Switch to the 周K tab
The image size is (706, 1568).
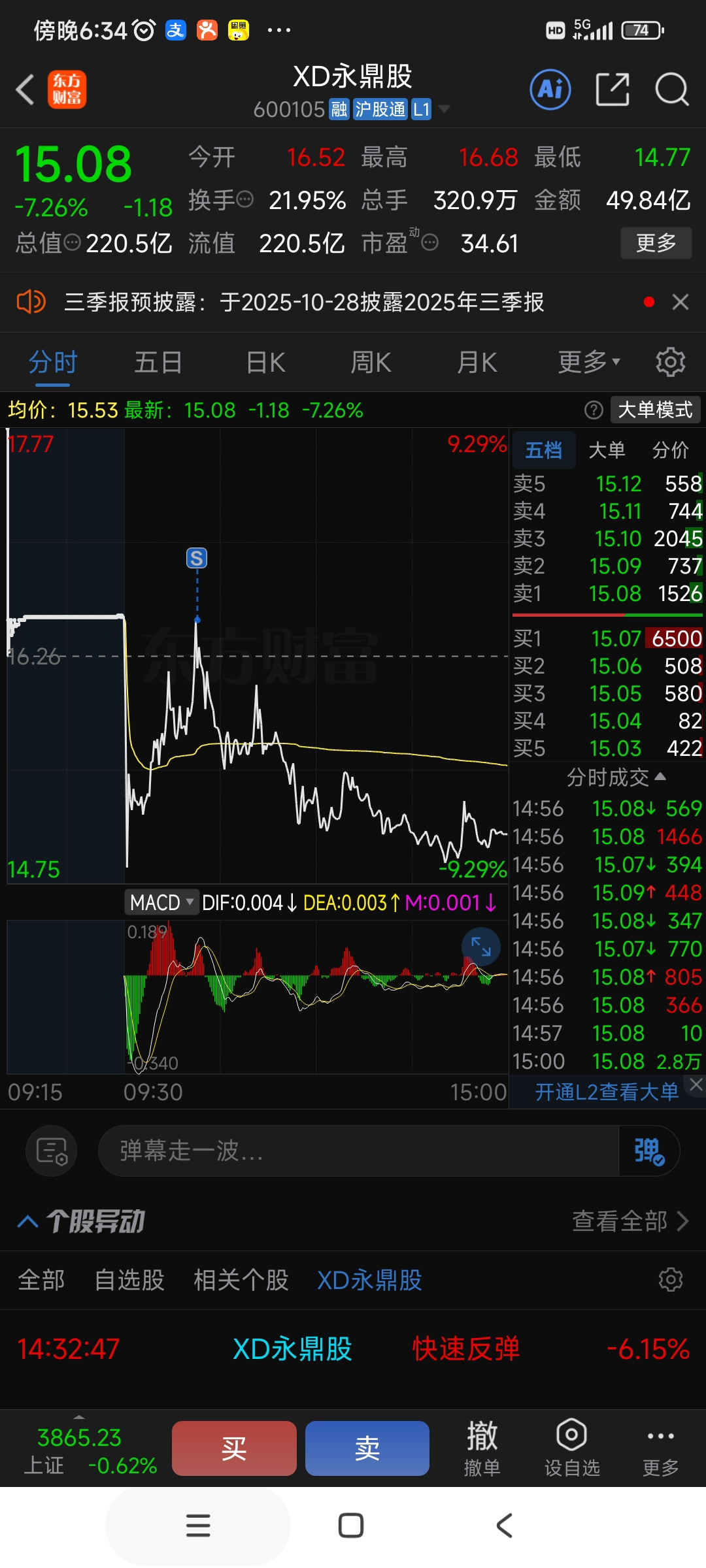click(371, 361)
